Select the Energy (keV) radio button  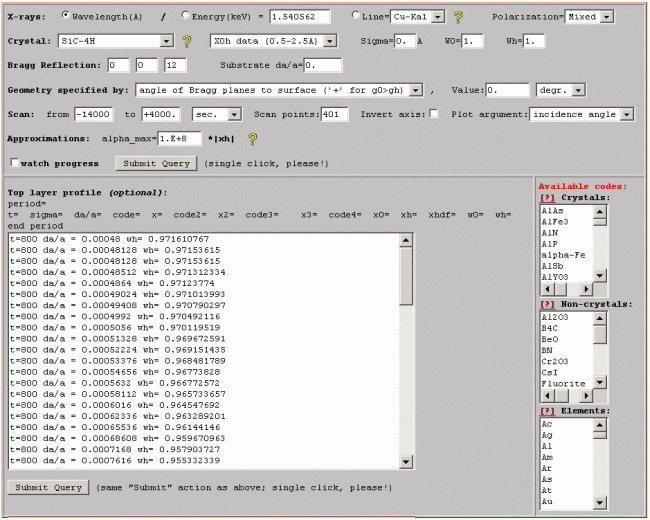pos(185,15)
